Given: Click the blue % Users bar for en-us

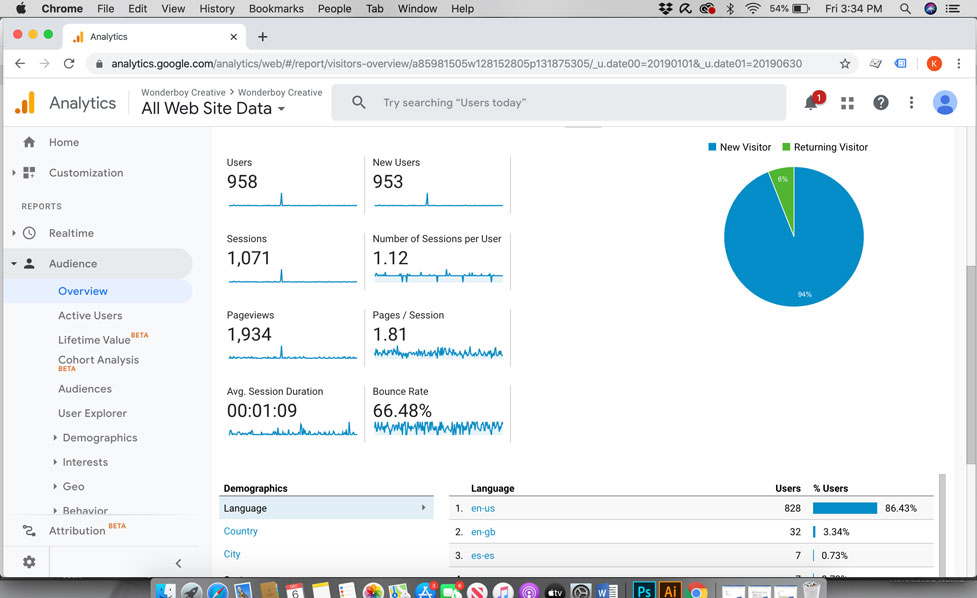Looking at the screenshot, I should coord(845,508).
